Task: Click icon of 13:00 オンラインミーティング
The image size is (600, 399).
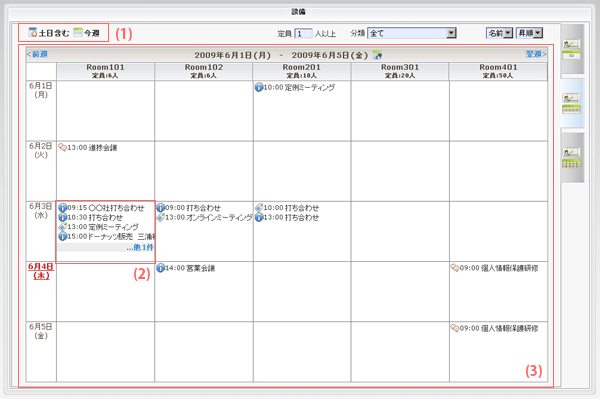Action: [161, 217]
